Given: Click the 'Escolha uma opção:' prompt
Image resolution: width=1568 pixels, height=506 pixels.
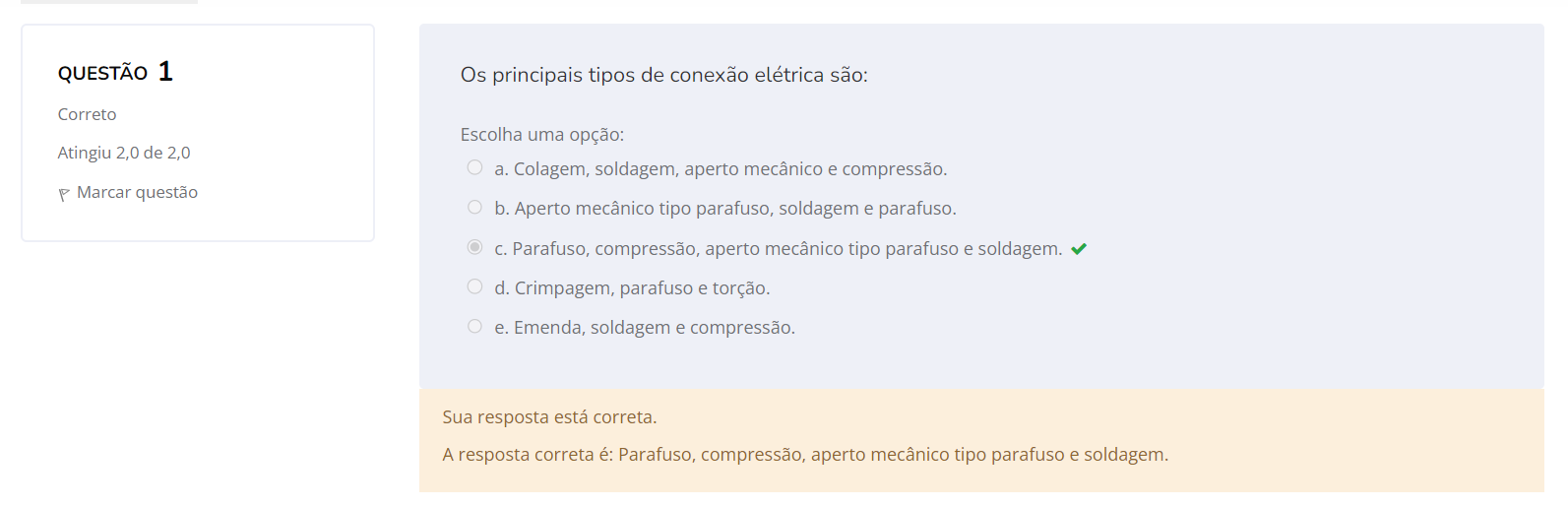Looking at the screenshot, I should coord(541,135).
